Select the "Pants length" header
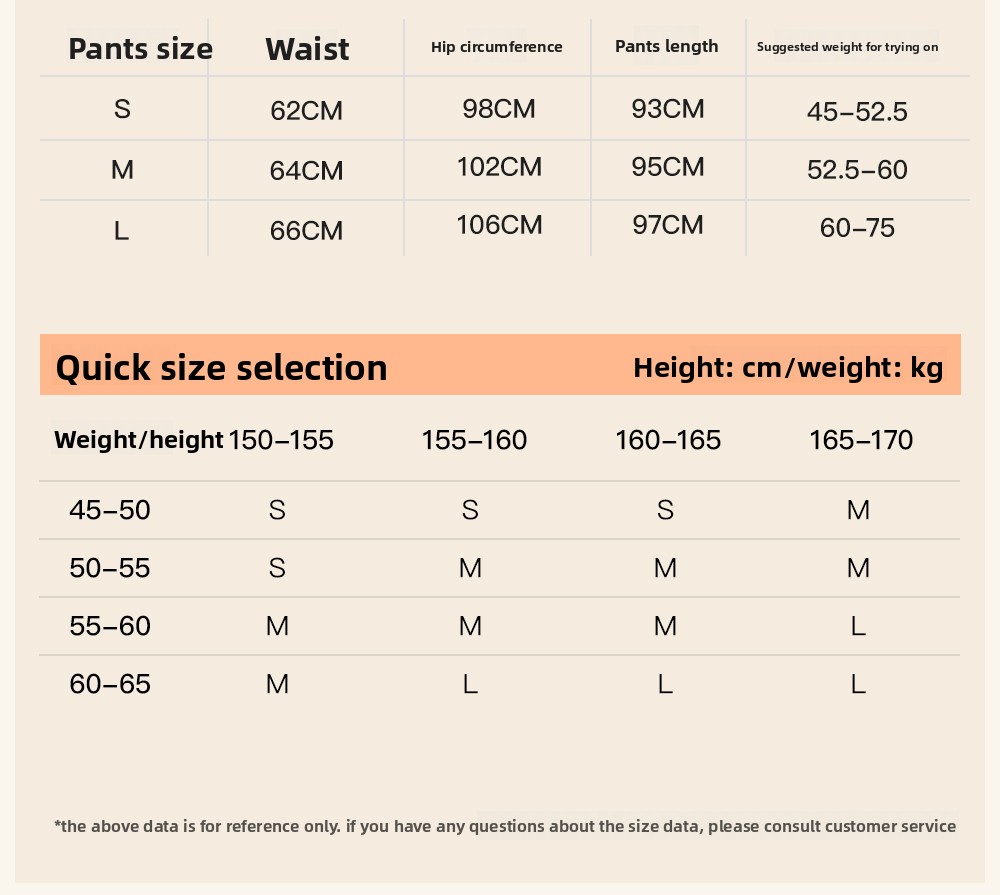The width and height of the screenshot is (1000, 895). click(666, 46)
